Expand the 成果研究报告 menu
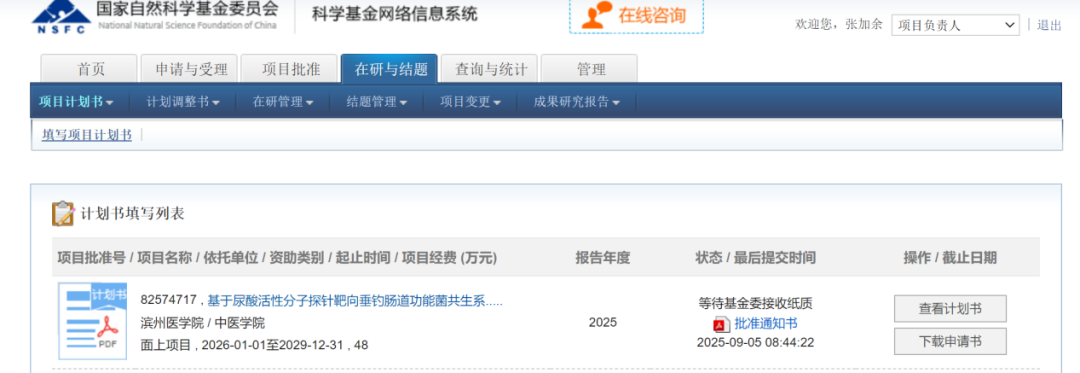The width and height of the screenshot is (1080, 373). [x=577, y=102]
